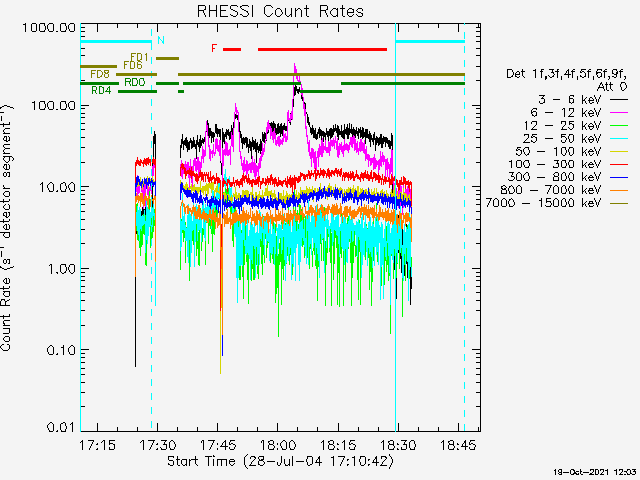Screen dimensions: 640x480
Task: Click the Count Rate y-axis title
Action: pyautogui.click(x=6, y=227)
